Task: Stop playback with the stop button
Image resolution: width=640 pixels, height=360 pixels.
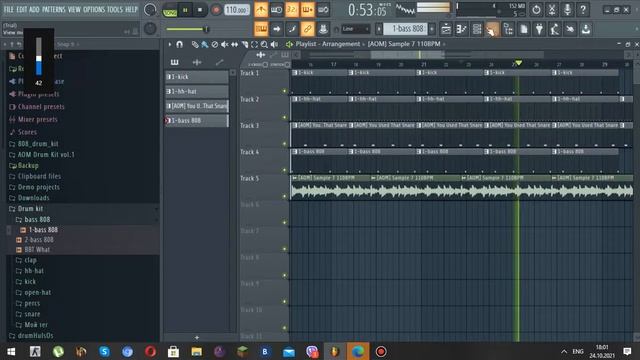Action: 200,10
